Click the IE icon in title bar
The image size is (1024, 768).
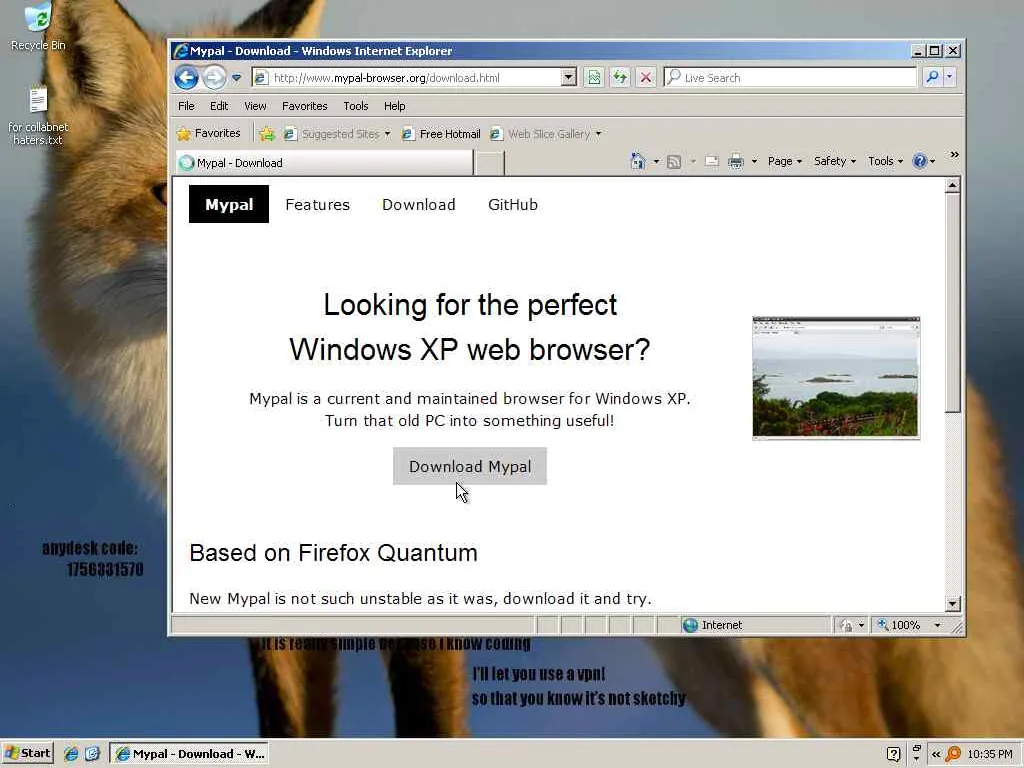(182, 51)
